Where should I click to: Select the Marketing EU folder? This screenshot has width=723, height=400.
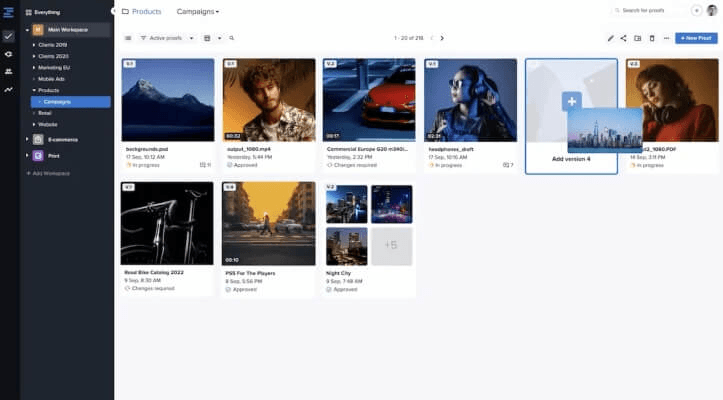[53, 67]
